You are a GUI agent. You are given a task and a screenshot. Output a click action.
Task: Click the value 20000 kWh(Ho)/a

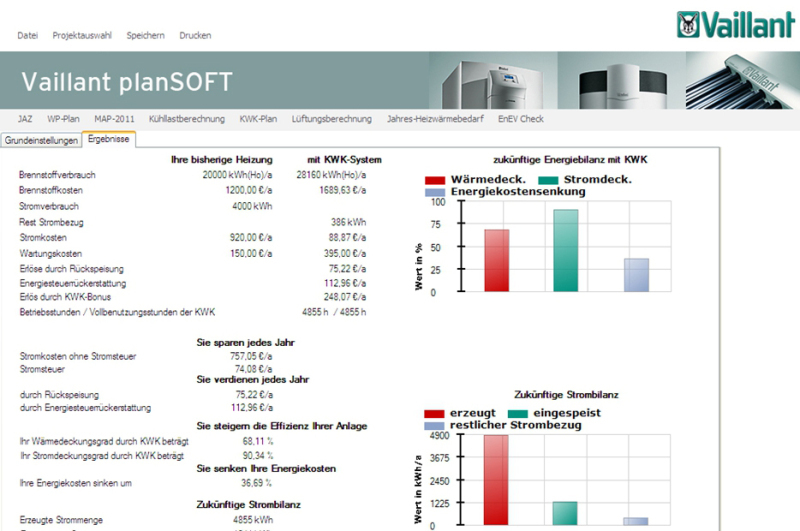[x=237, y=175]
